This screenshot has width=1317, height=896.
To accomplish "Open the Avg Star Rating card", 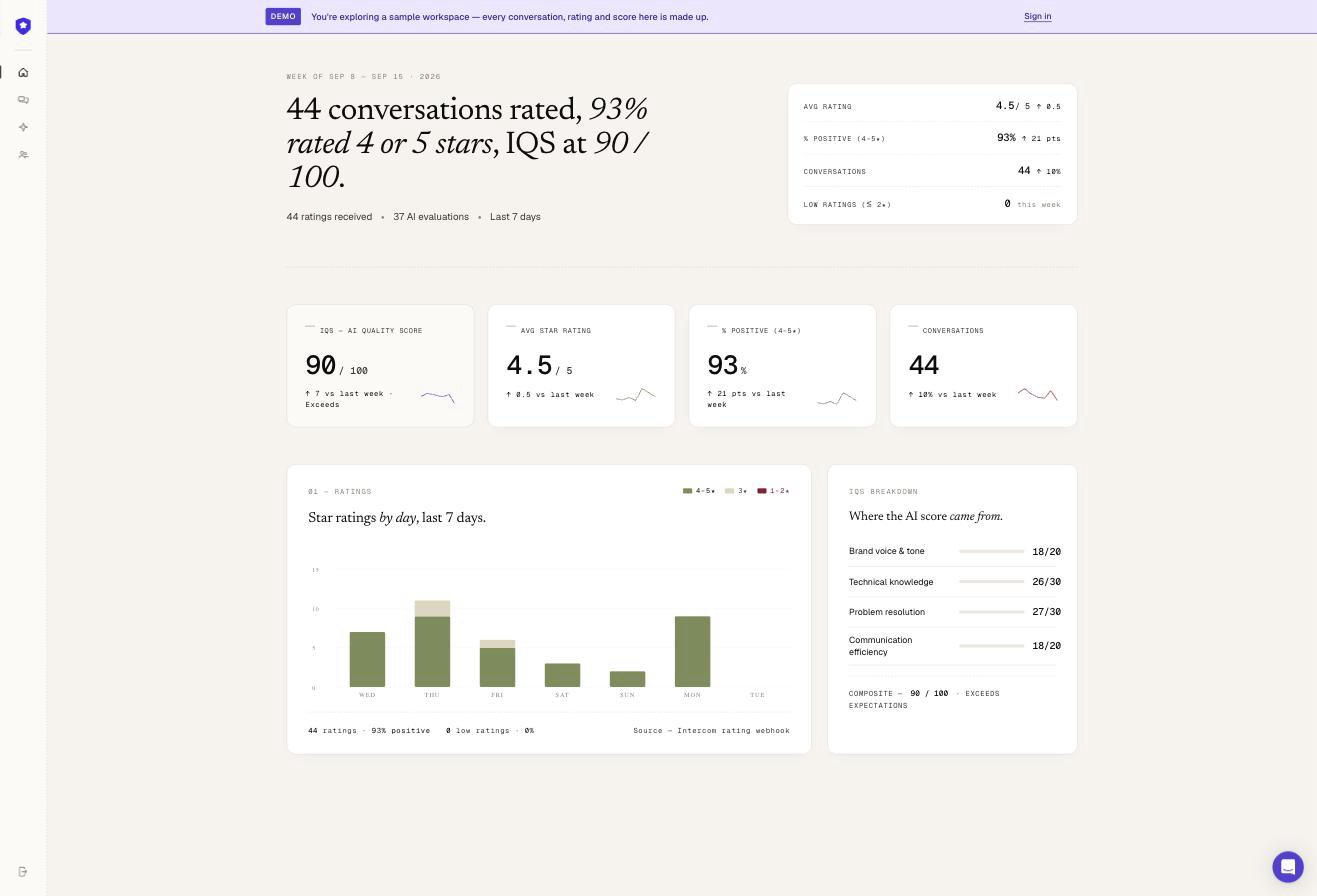I will (581, 366).
